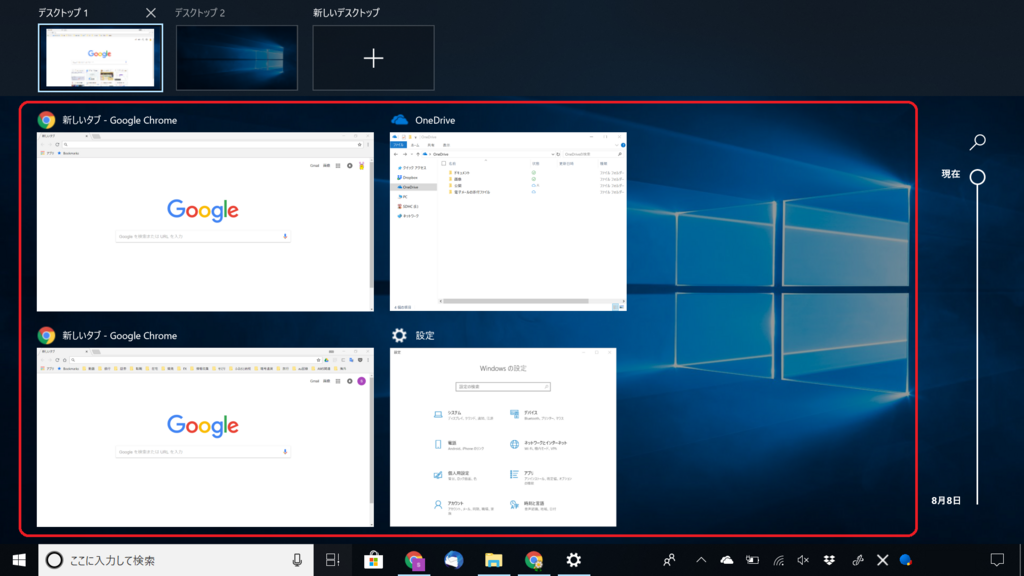Open the Action Center notification icon

coord(997,560)
